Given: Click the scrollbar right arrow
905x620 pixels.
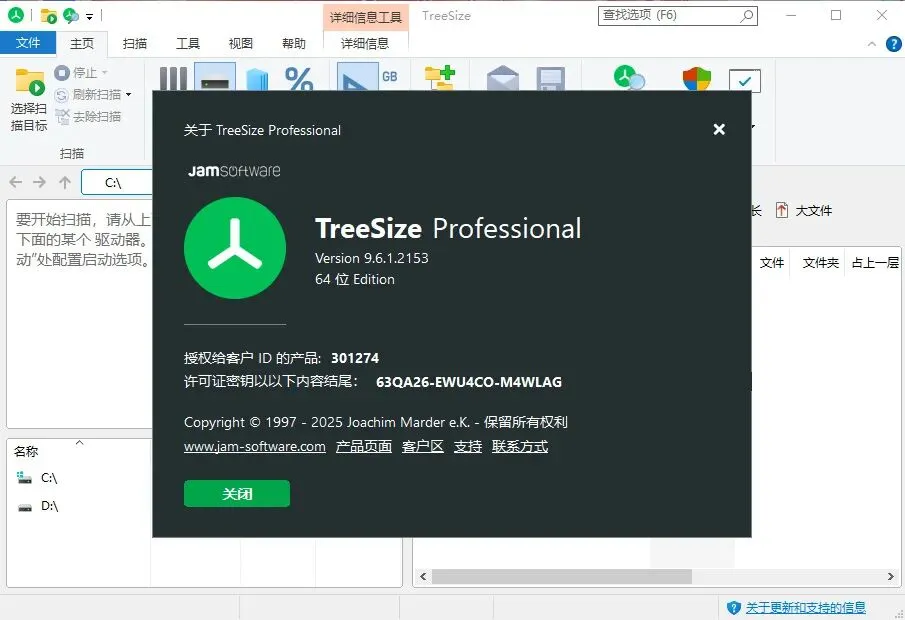Looking at the screenshot, I should 891,576.
